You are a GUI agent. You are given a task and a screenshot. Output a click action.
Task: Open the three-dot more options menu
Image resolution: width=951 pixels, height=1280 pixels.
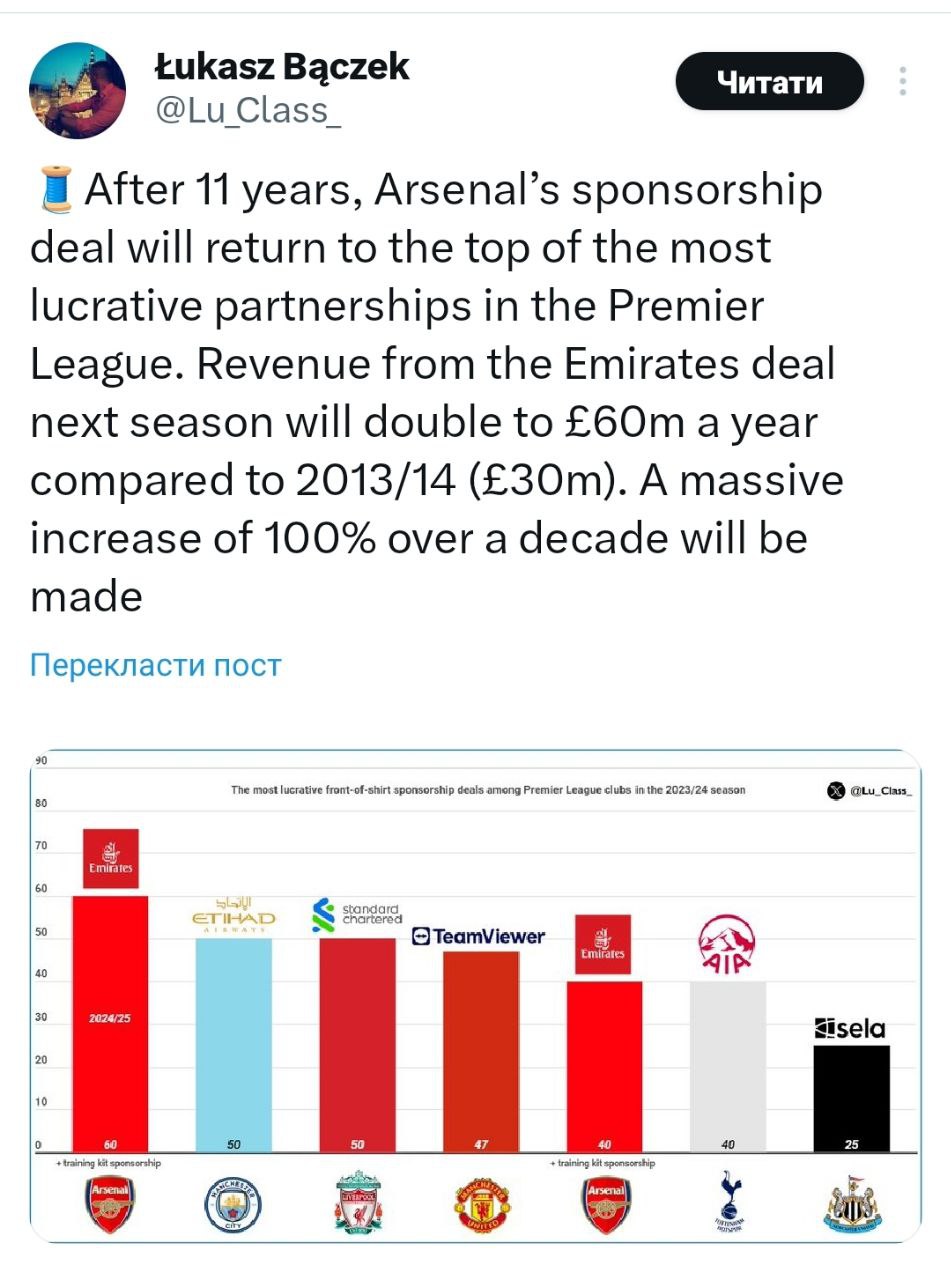click(903, 81)
